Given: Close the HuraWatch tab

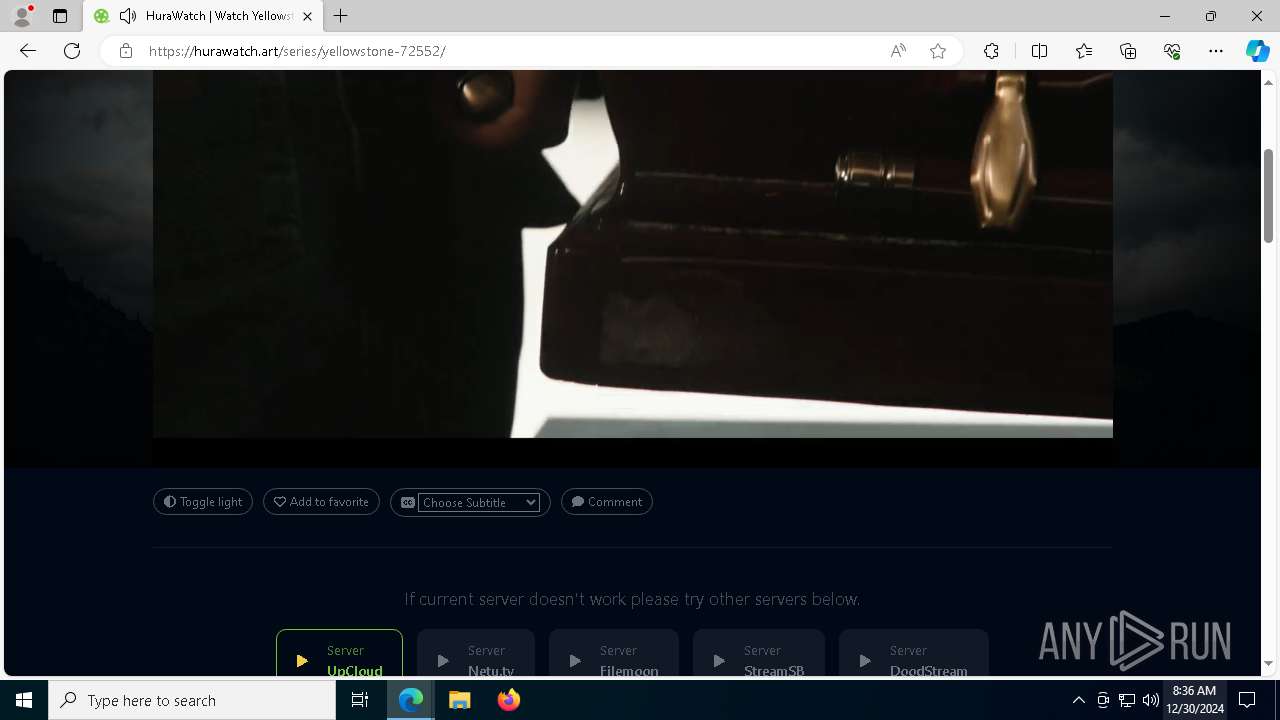Looking at the screenshot, I should tap(307, 16).
